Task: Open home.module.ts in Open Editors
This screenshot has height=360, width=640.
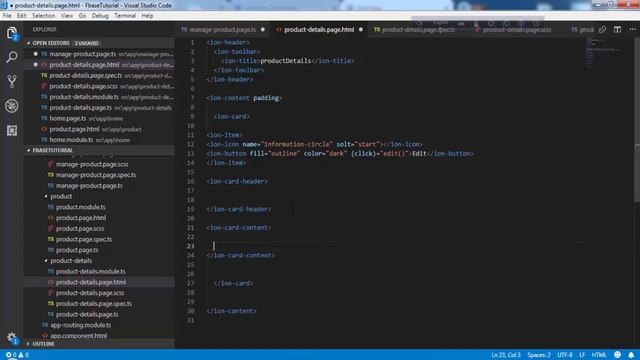Action: pyautogui.click(x=100, y=140)
